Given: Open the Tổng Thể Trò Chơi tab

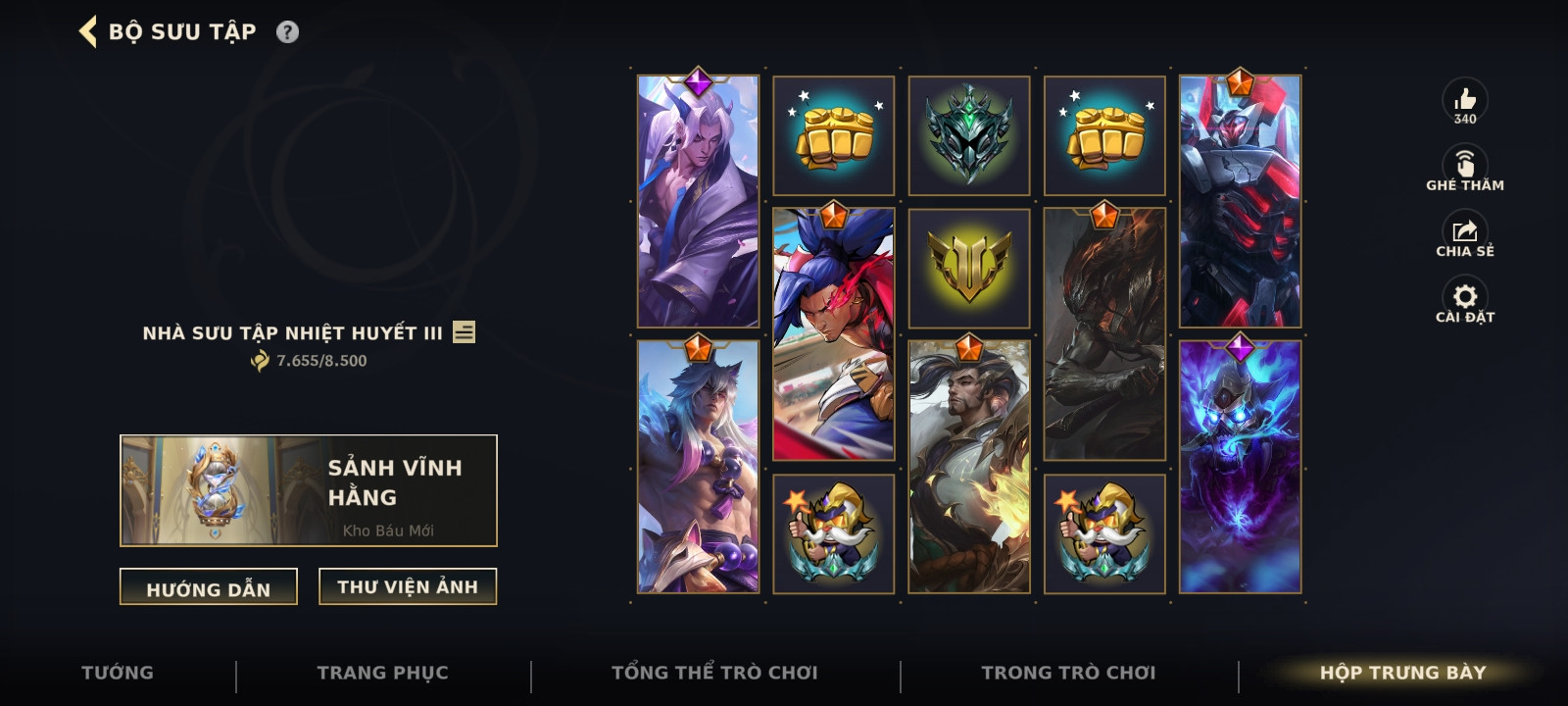Looking at the screenshot, I should pos(714,673).
